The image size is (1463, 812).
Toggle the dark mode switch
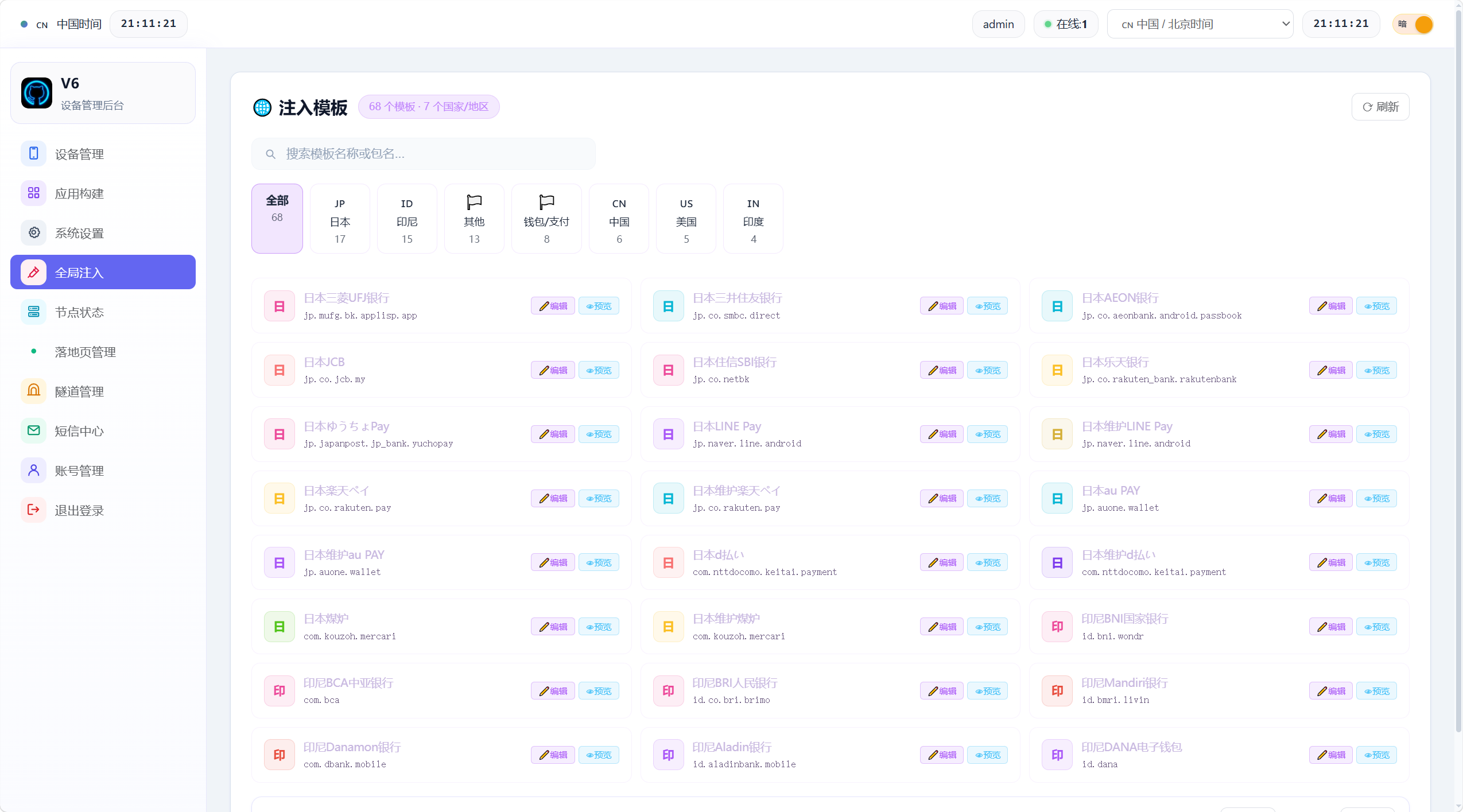(x=1413, y=24)
